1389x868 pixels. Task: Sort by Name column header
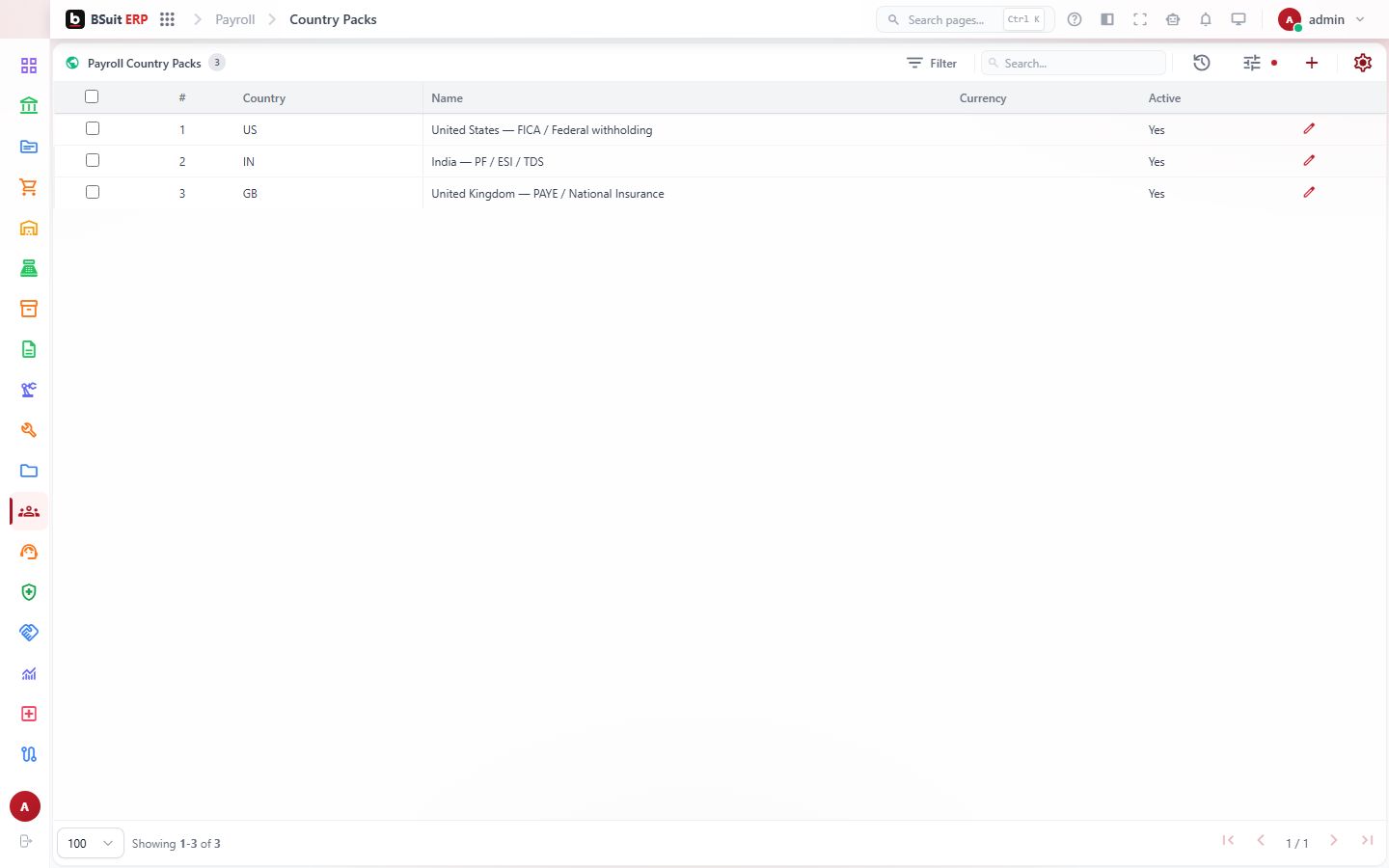pos(447,98)
